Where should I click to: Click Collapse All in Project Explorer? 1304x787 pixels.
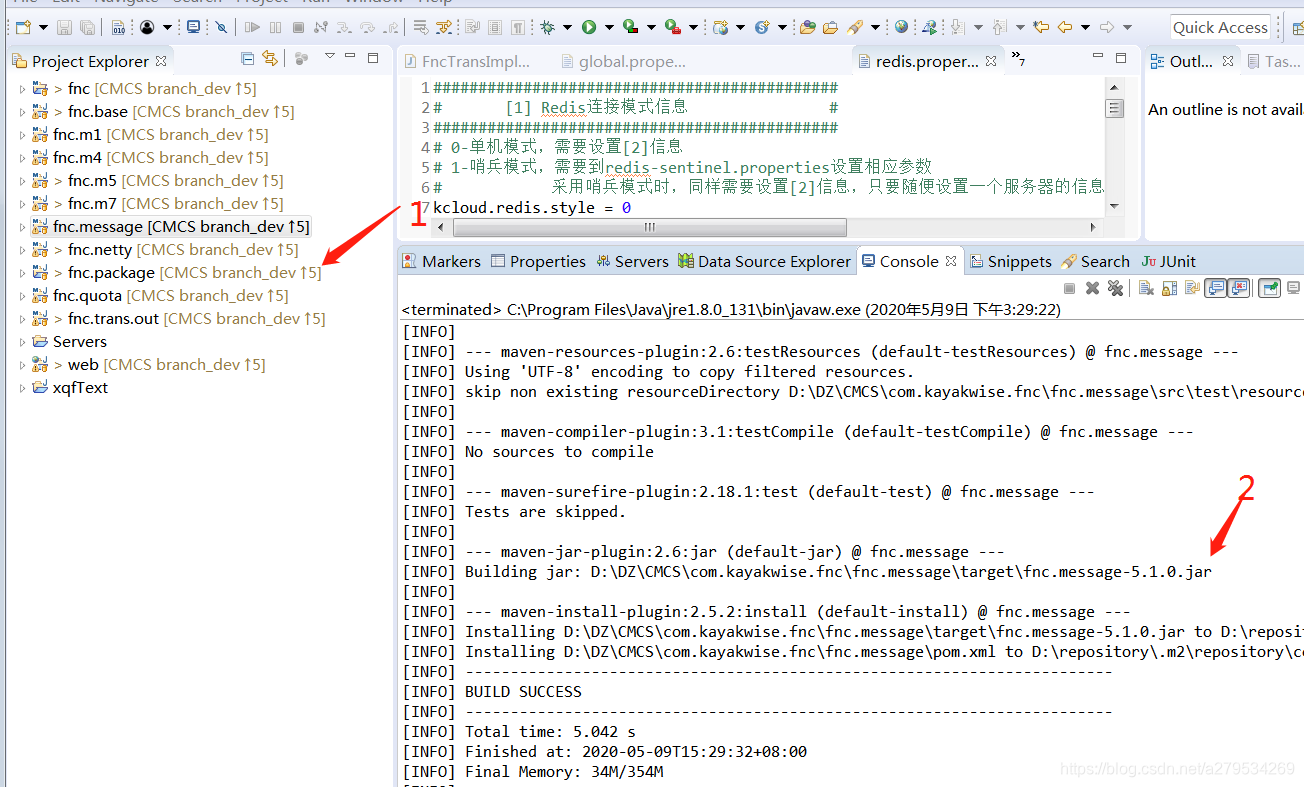click(248, 58)
